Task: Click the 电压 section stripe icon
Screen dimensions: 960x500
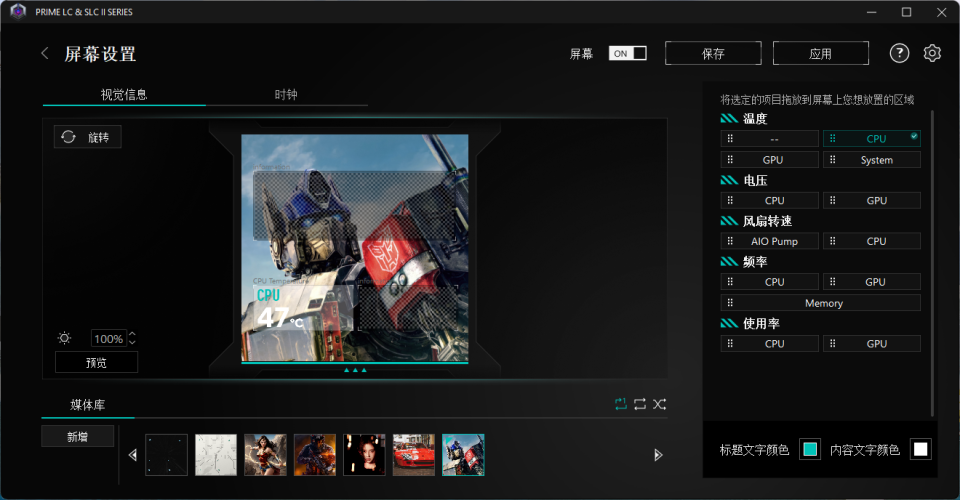Action: (729, 180)
